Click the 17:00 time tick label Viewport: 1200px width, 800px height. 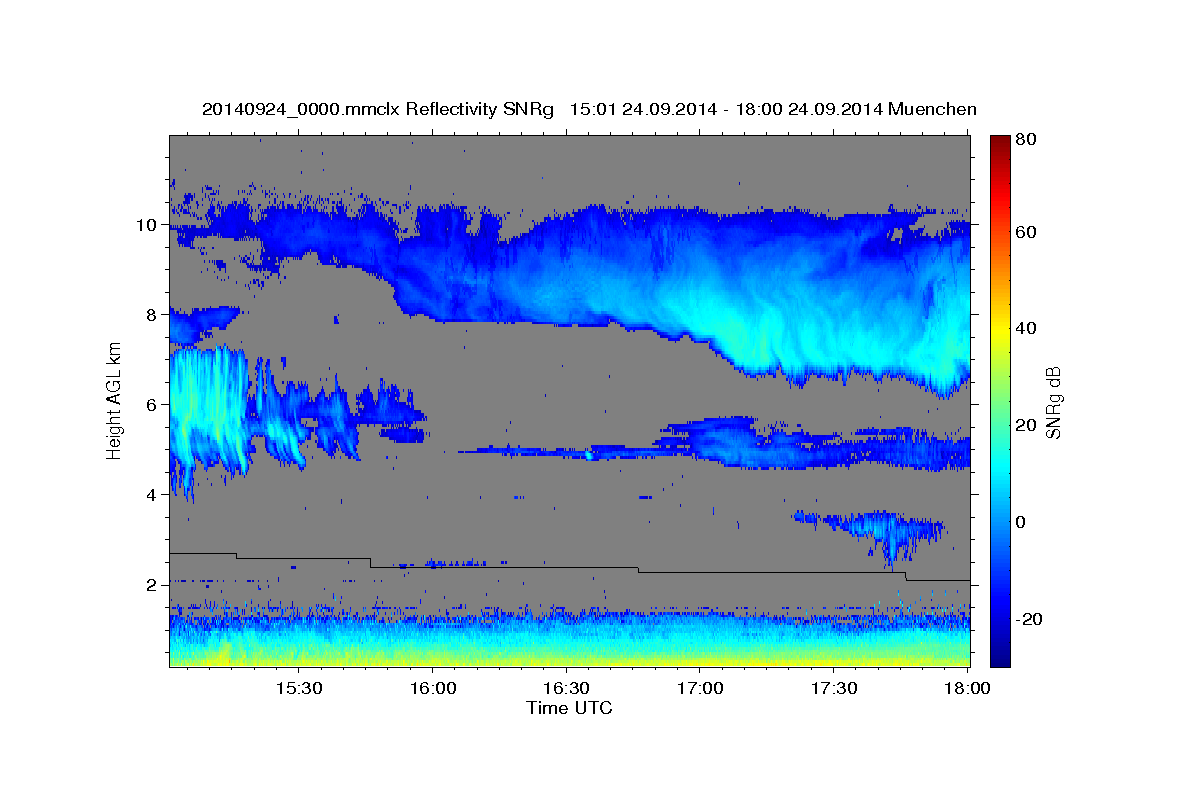[x=700, y=689]
